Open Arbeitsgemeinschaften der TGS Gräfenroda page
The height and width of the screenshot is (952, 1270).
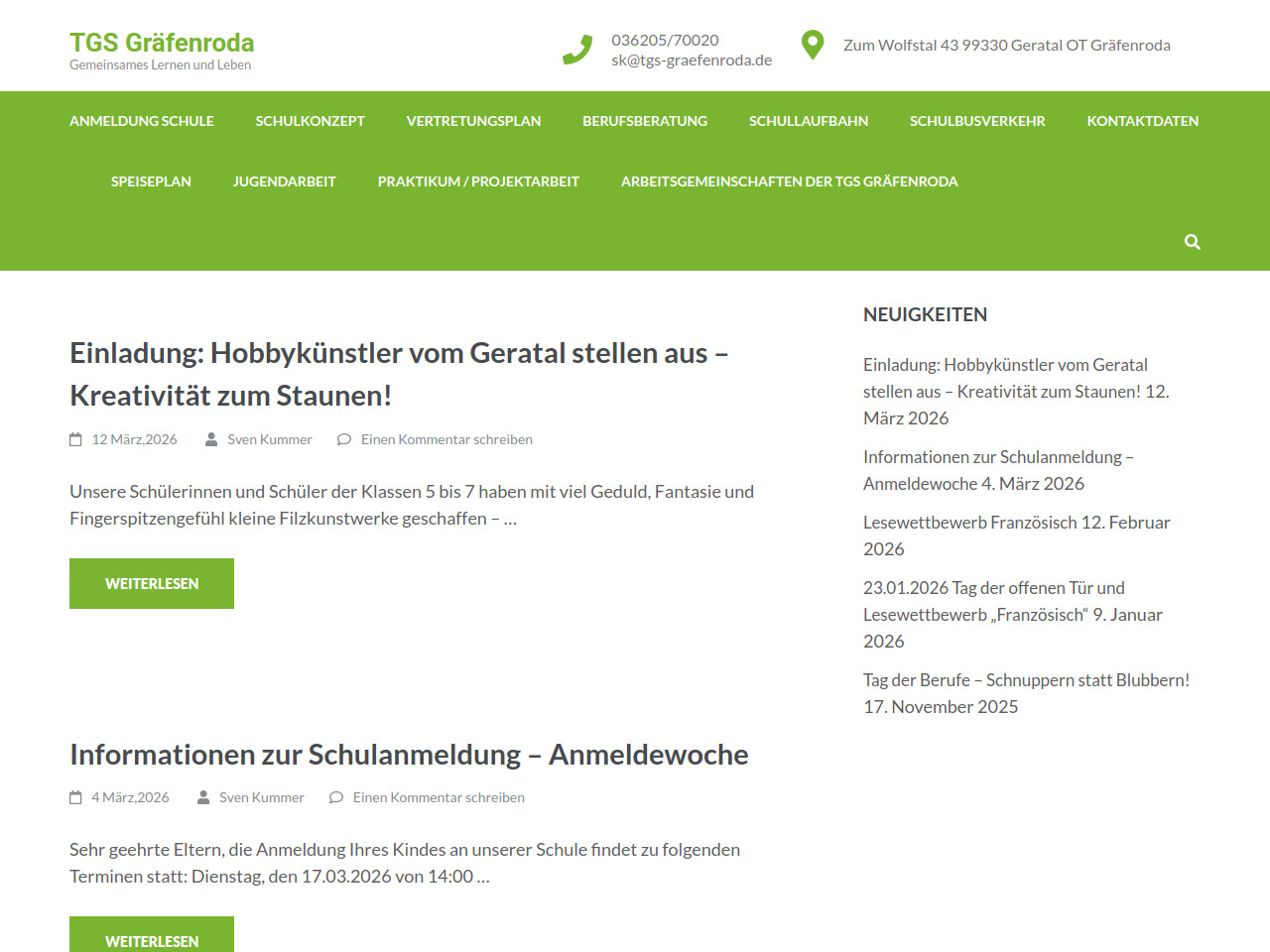(789, 181)
